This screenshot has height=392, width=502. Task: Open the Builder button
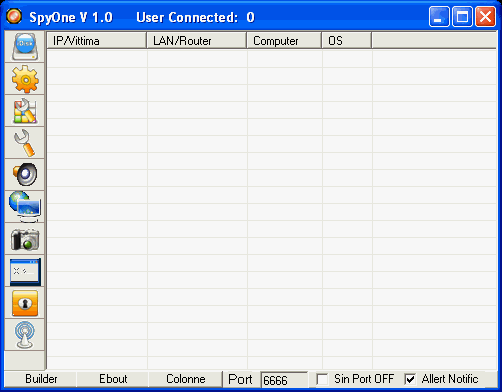pos(41,379)
